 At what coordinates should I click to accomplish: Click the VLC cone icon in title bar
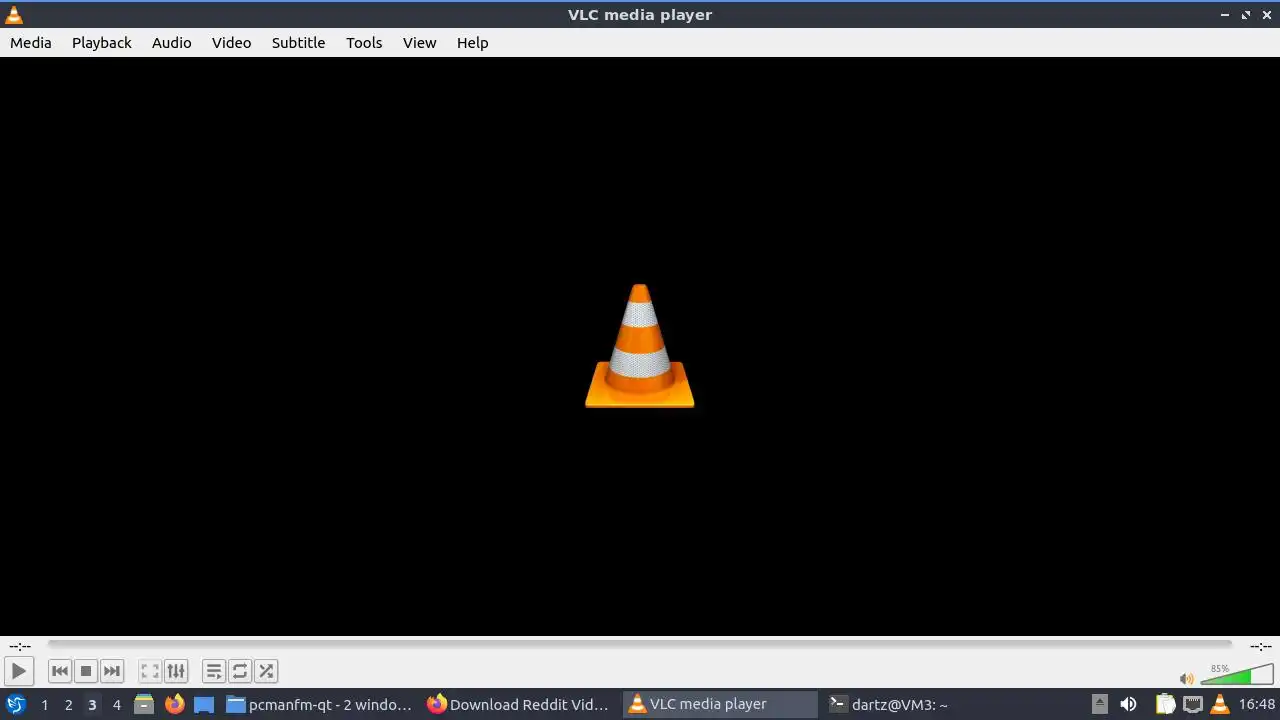(14, 14)
